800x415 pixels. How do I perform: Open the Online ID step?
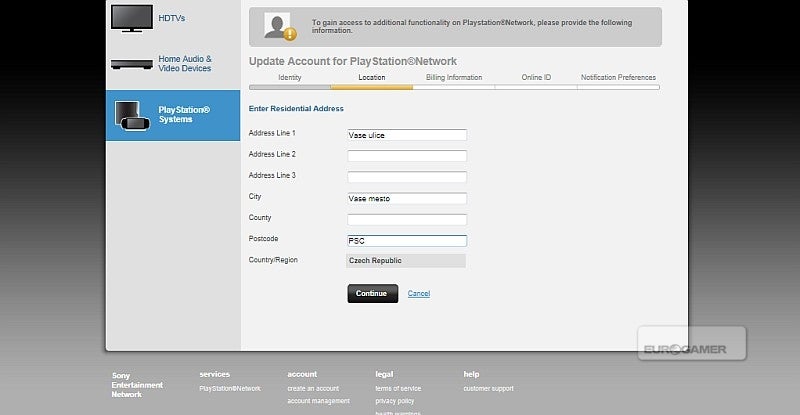pyautogui.click(x=536, y=77)
